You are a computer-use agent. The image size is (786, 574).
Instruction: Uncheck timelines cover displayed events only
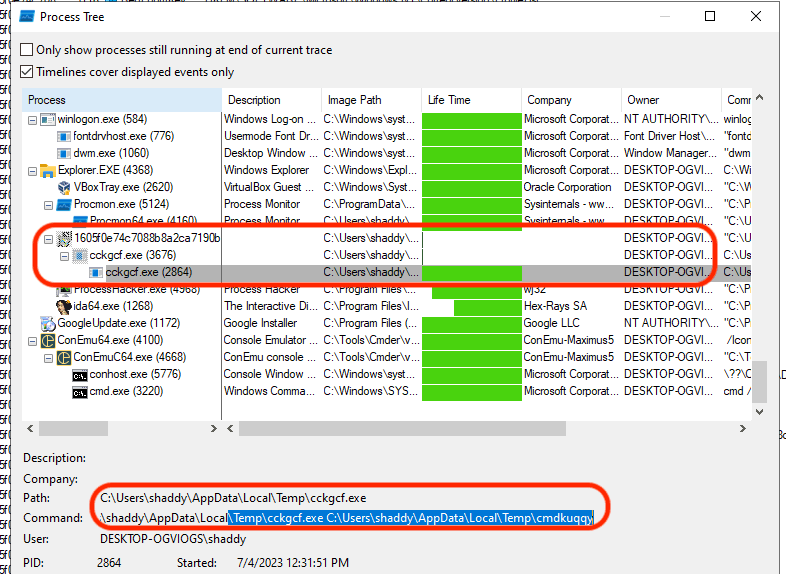pos(27,72)
